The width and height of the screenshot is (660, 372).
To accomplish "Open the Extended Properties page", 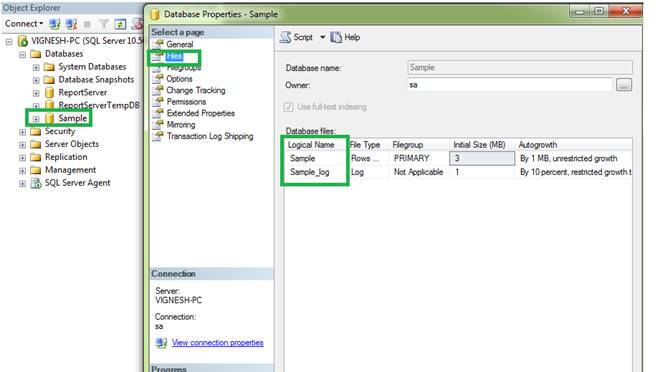I will (x=200, y=113).
